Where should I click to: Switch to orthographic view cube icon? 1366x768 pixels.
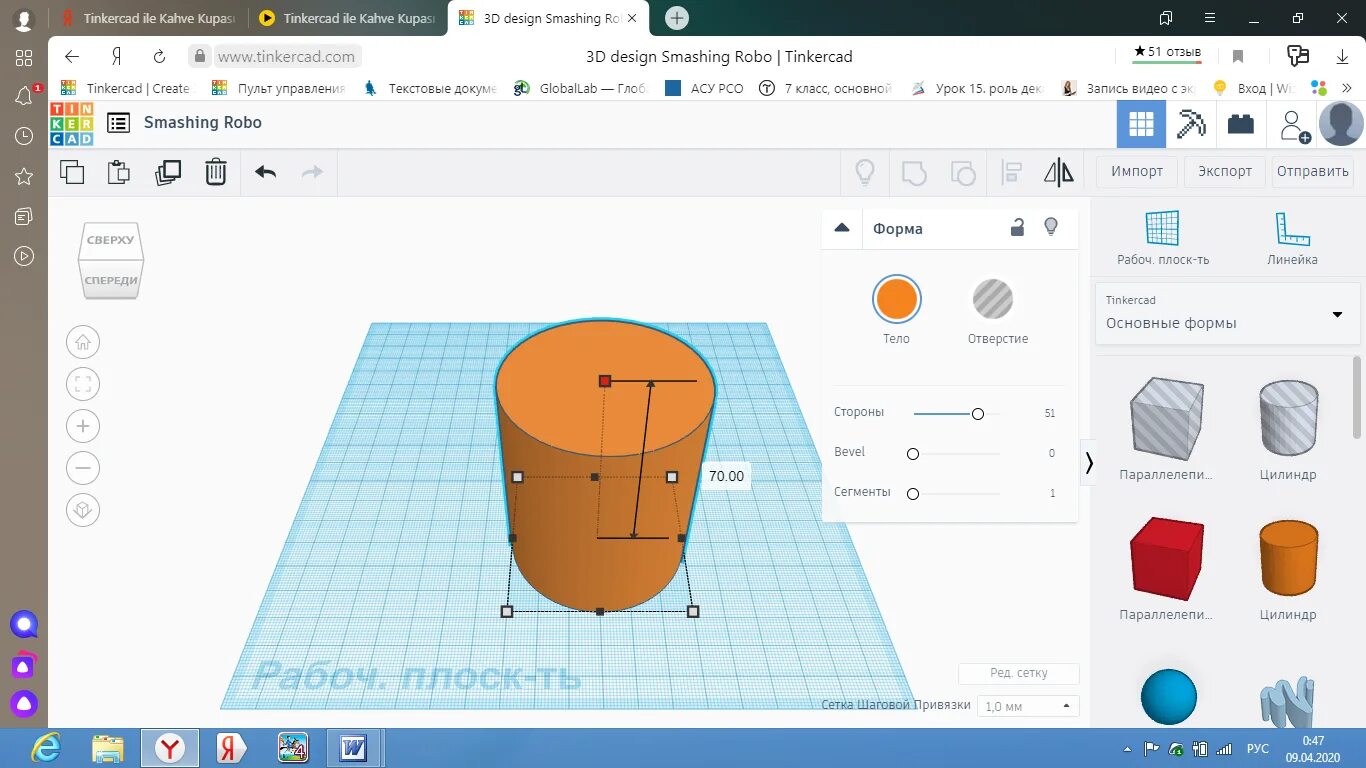coord(83,510)
